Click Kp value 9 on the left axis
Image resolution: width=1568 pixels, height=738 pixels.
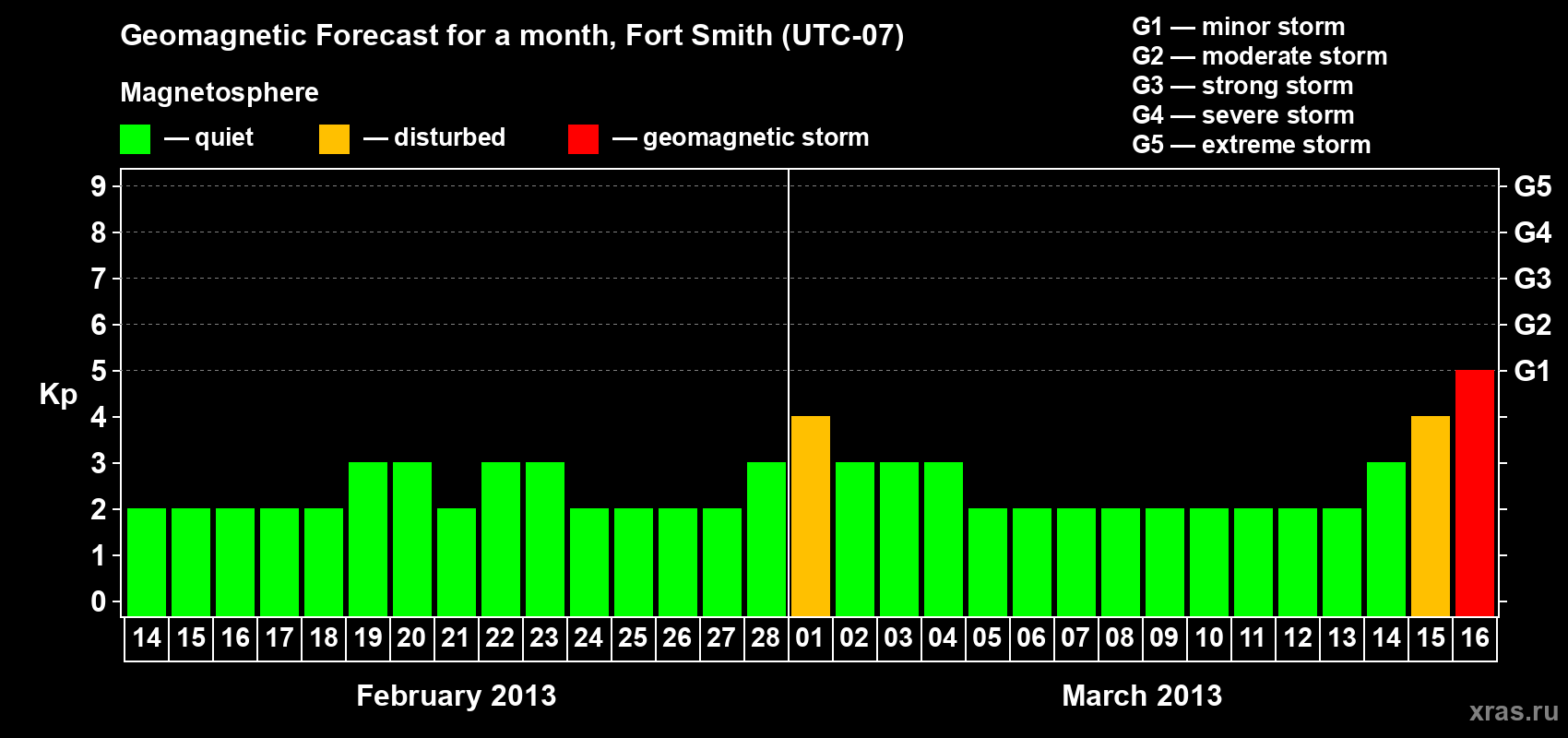click(99, 186)
